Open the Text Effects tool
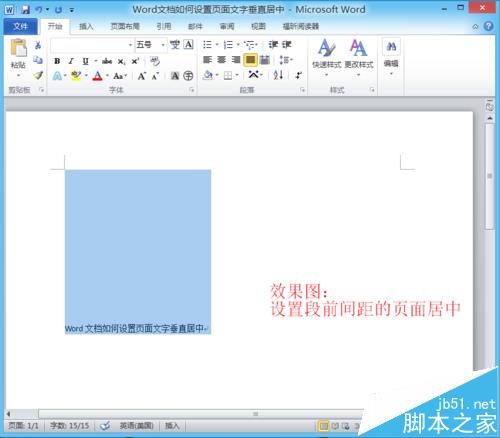500x438 pixels. tap(57, 76)
